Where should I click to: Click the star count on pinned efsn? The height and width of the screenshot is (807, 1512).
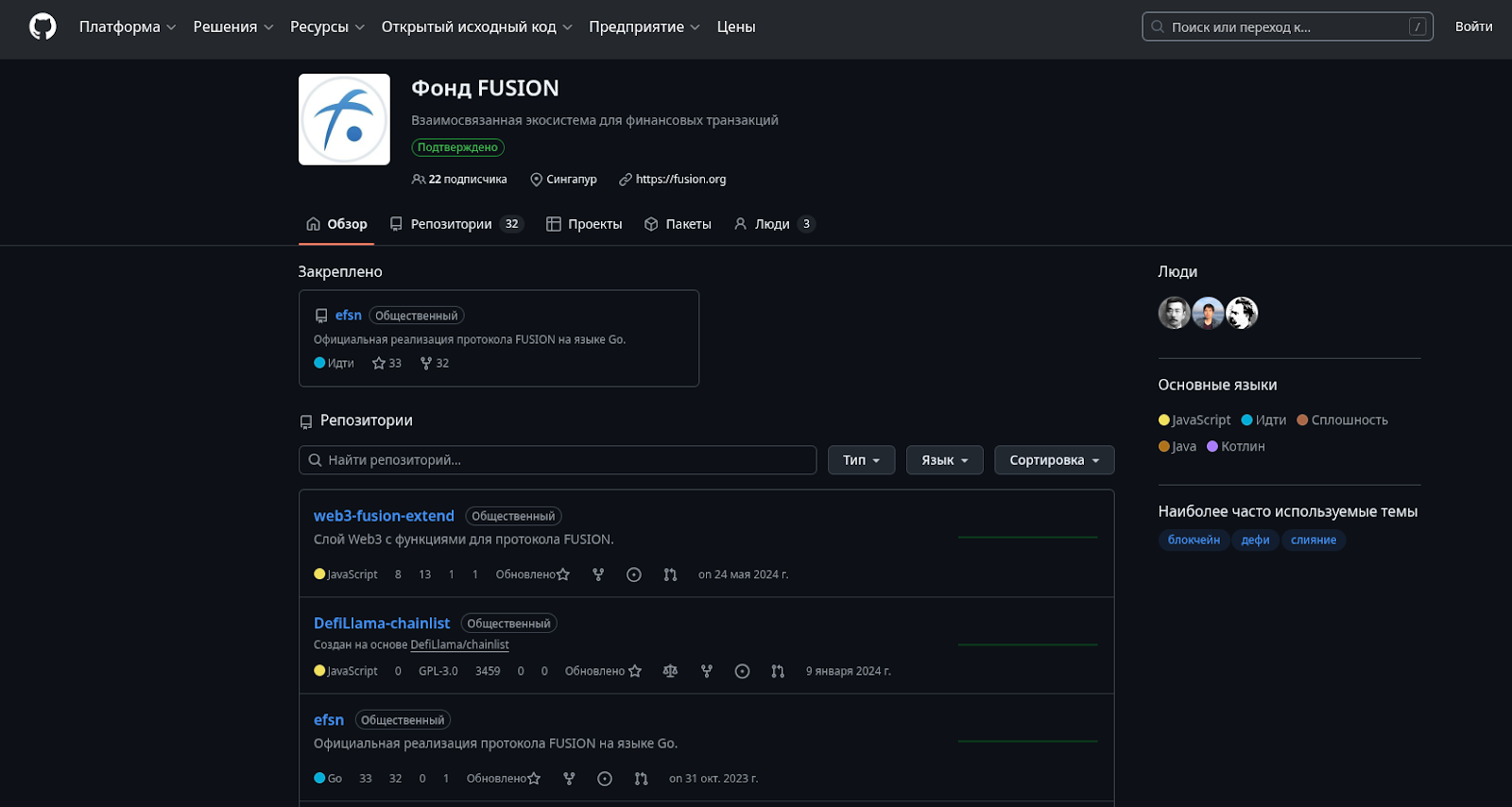(387, 363)
